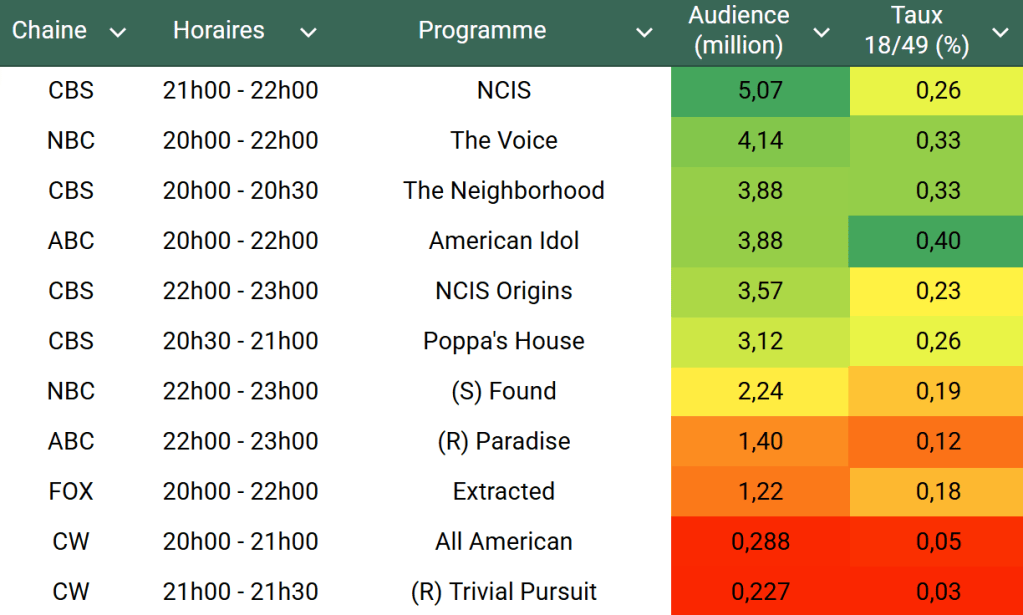The height and width of the screenshot is (615, 1023).
Task: Select The Voice programme cell
Action: (x=503, y=141)
